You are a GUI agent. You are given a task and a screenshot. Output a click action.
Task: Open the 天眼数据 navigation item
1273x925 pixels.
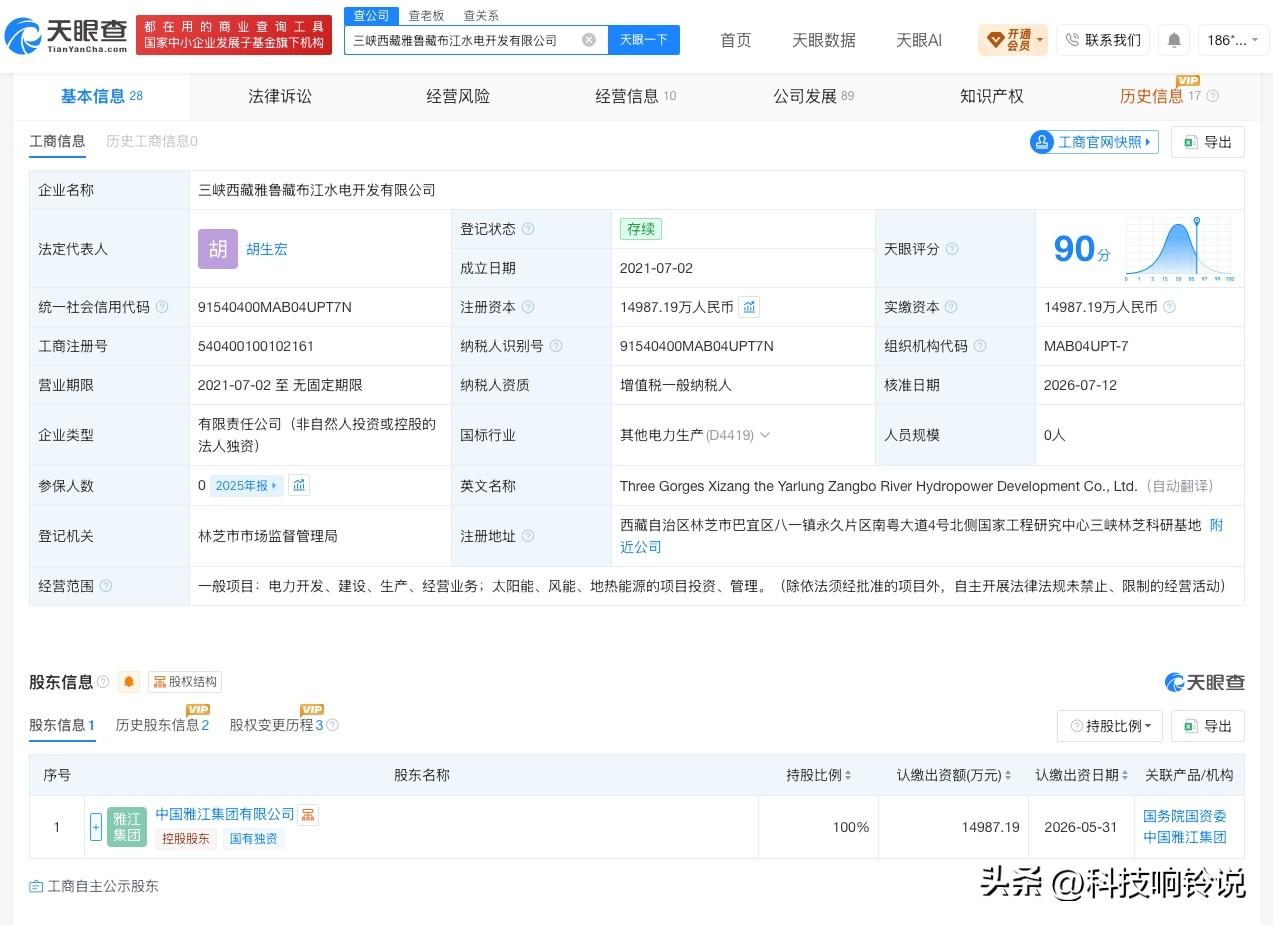pos(824,40)
